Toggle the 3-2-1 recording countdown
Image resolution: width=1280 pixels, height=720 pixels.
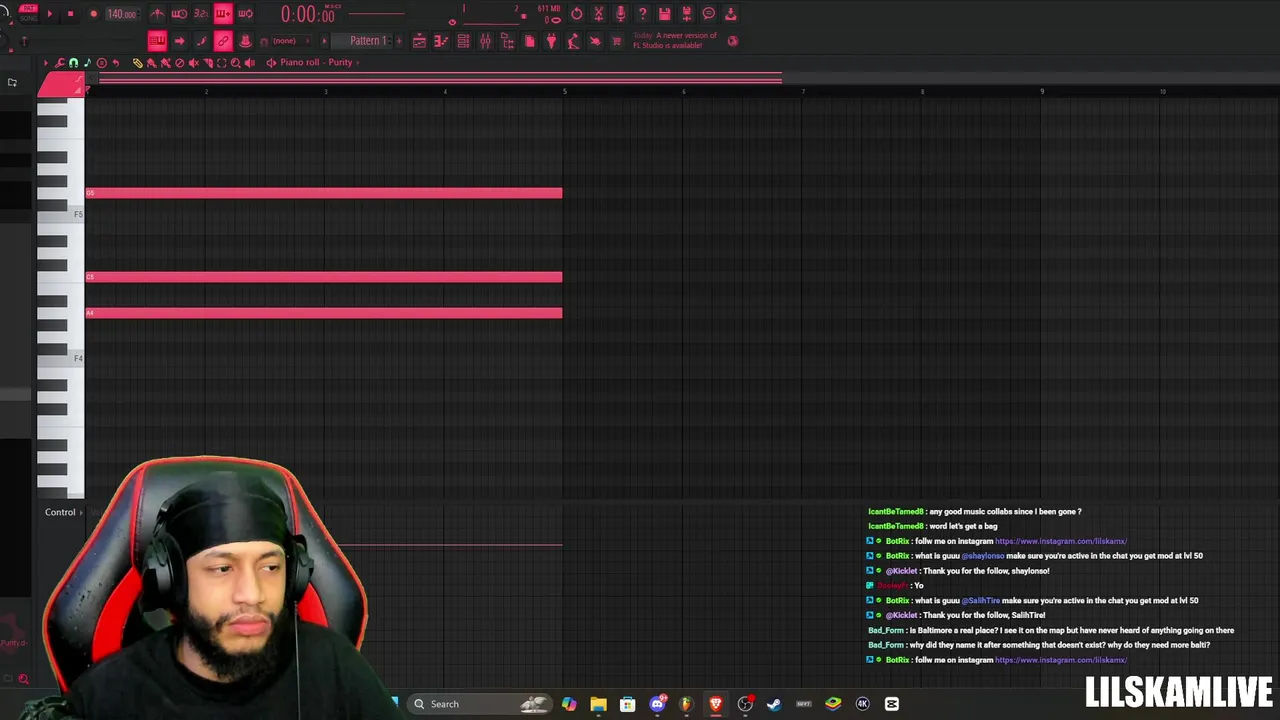(x=201, y=14)
